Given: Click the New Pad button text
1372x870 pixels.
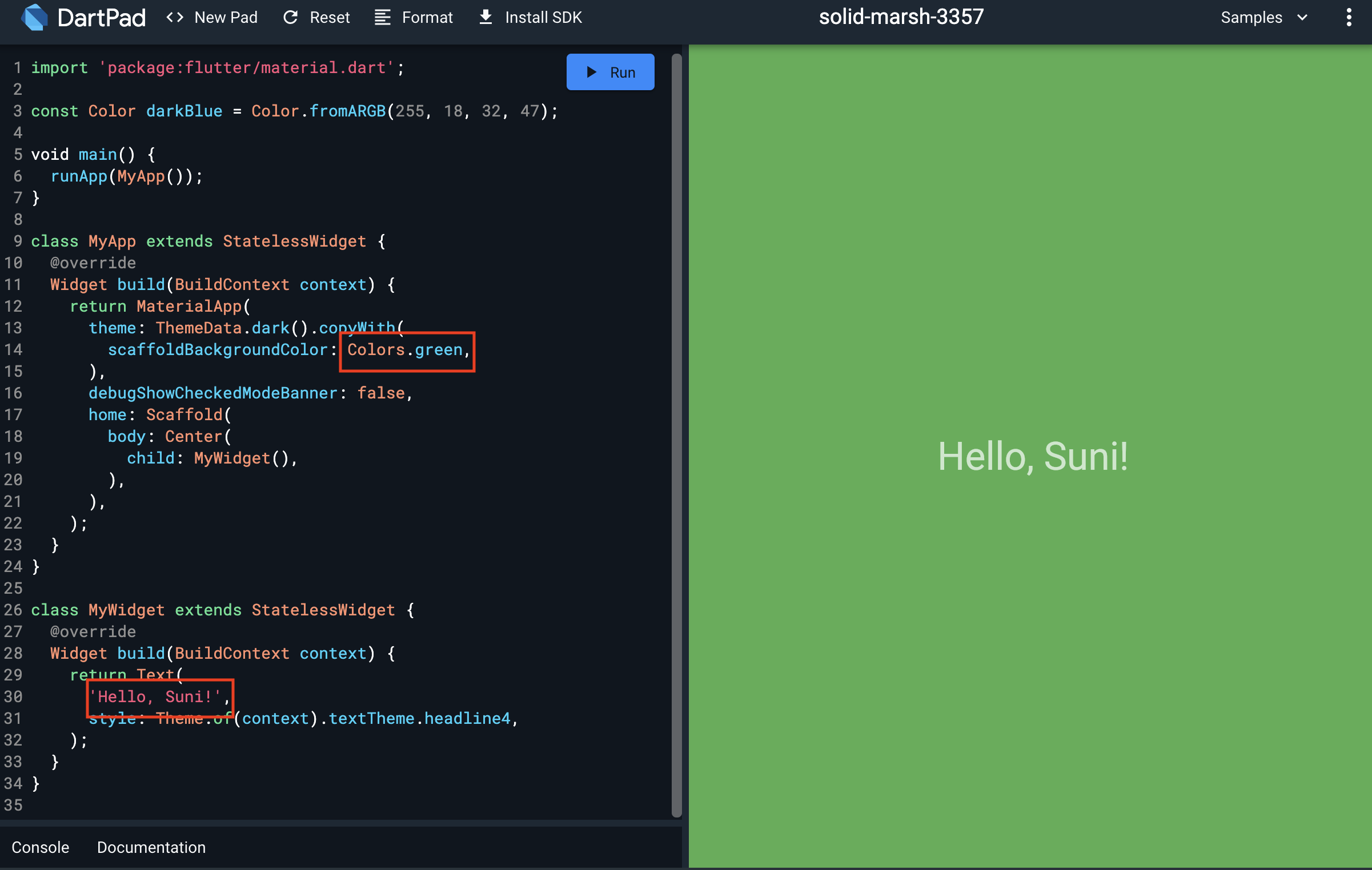Looking at the screenshot, I should tap(226, 17).
